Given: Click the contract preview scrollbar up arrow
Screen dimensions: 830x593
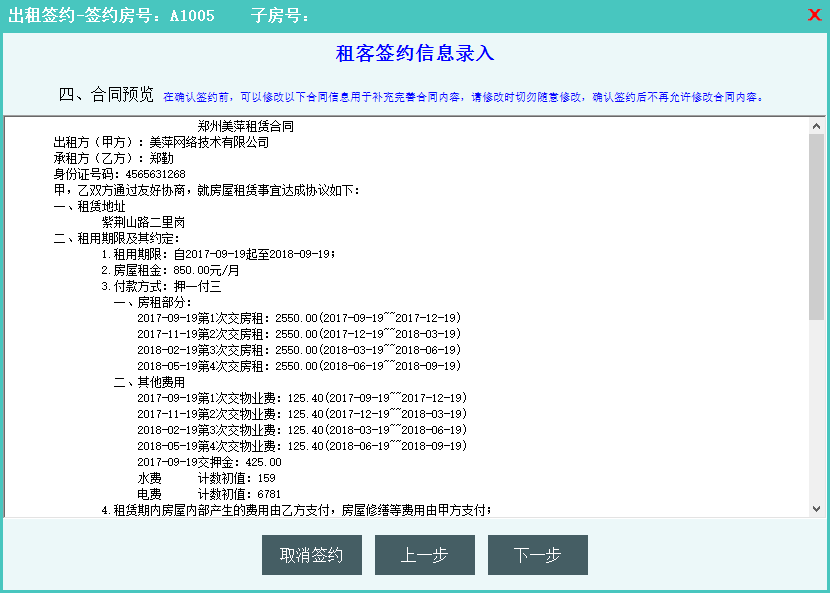Looking at the screenshot, I should [x=816, y=126].
